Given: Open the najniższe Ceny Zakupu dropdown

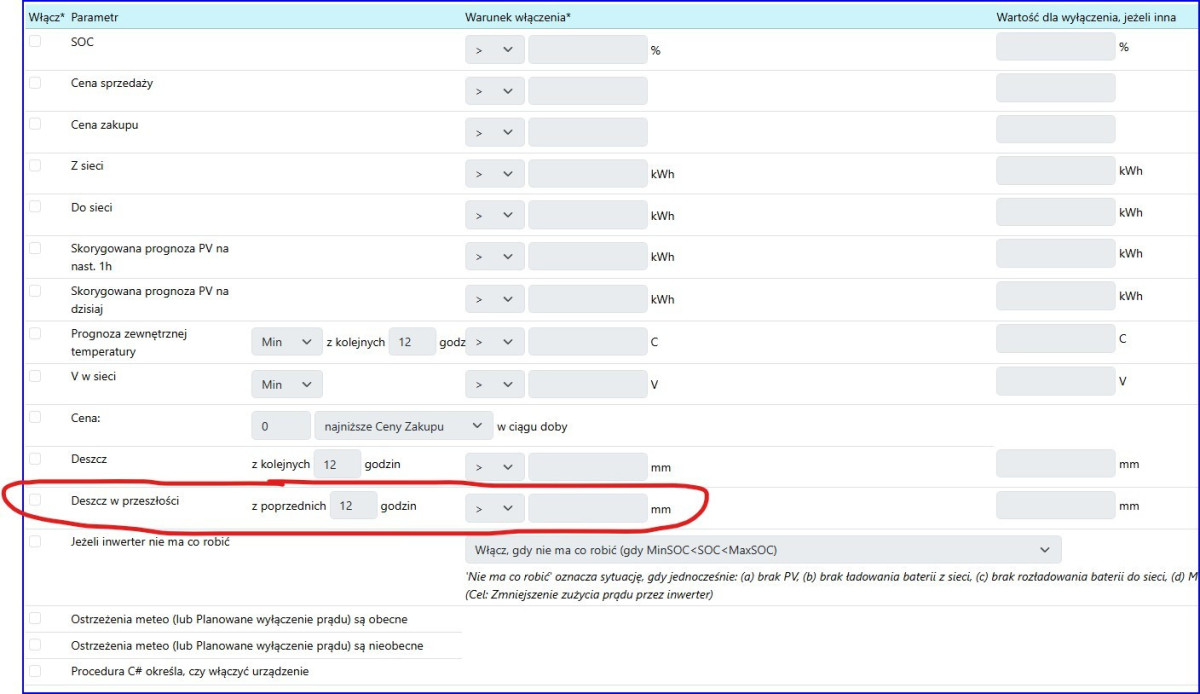Looking at the screenshot, I should (x=403, y=426).
